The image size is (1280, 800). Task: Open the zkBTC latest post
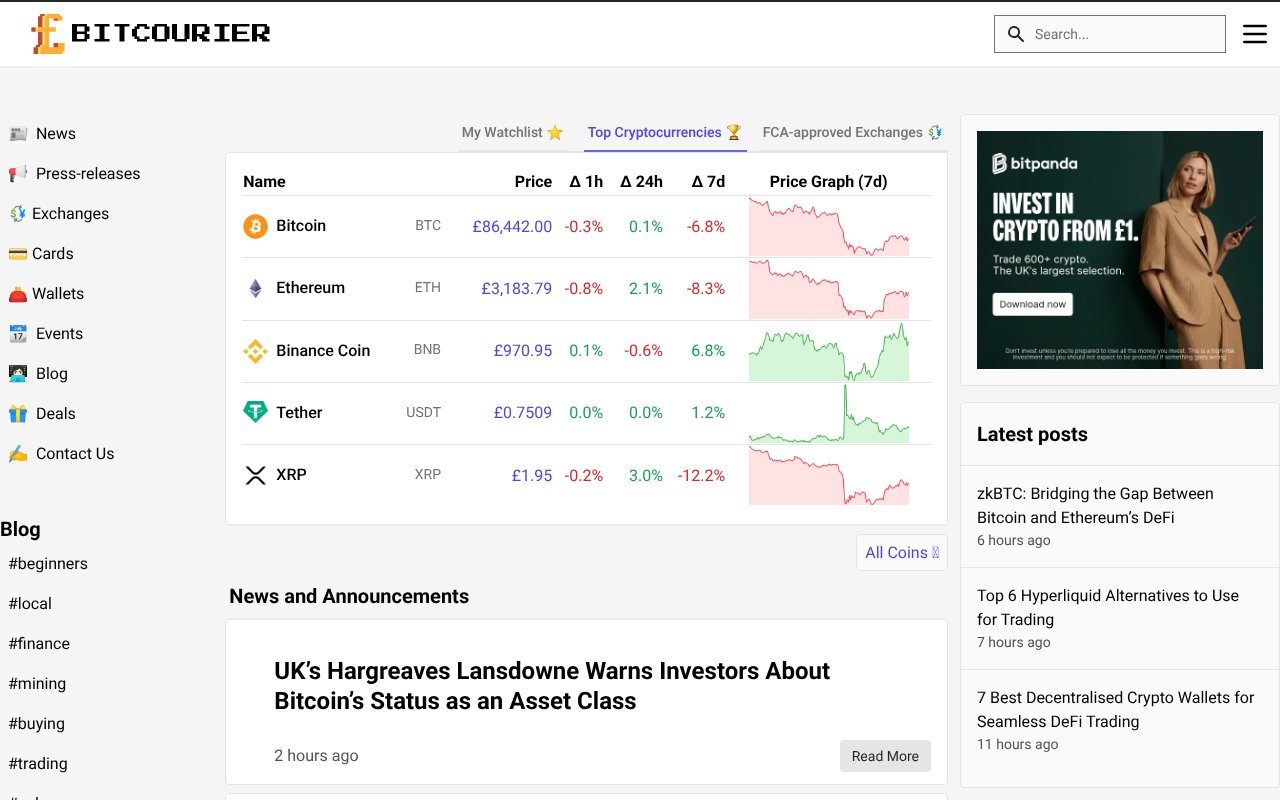pyautogui.click(x=1095, y=505)
